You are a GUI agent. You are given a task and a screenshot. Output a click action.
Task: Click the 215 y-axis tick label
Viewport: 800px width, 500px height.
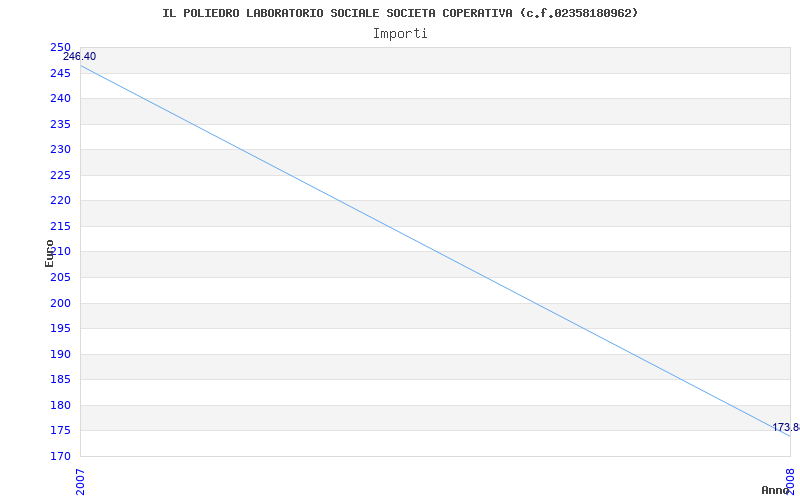point(60,227)
